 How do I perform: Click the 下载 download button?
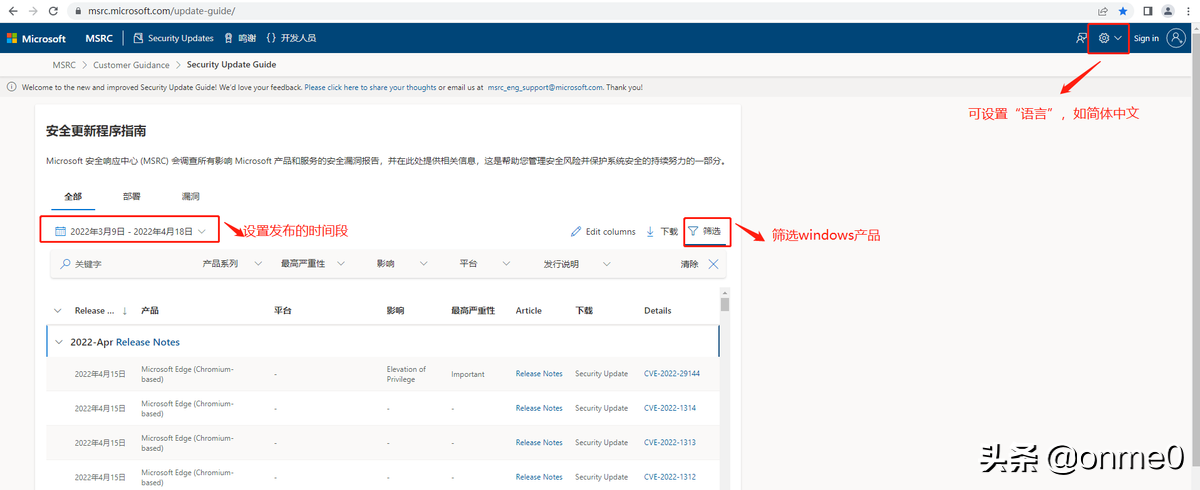(x=662, y=231)
